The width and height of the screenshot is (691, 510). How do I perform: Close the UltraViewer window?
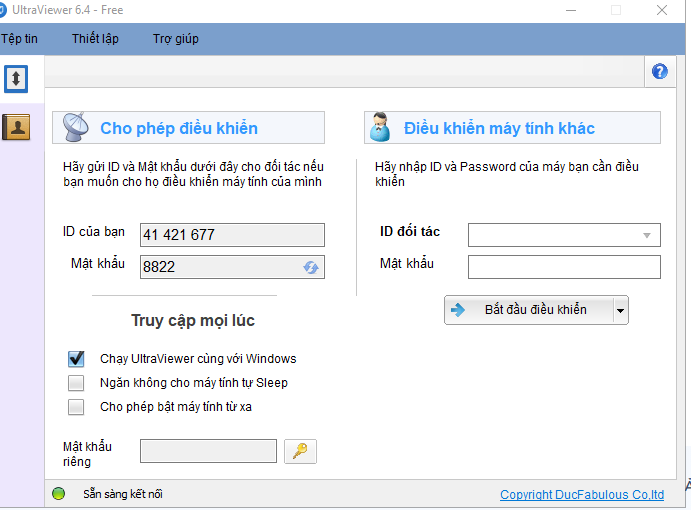(x=661, y=10)
